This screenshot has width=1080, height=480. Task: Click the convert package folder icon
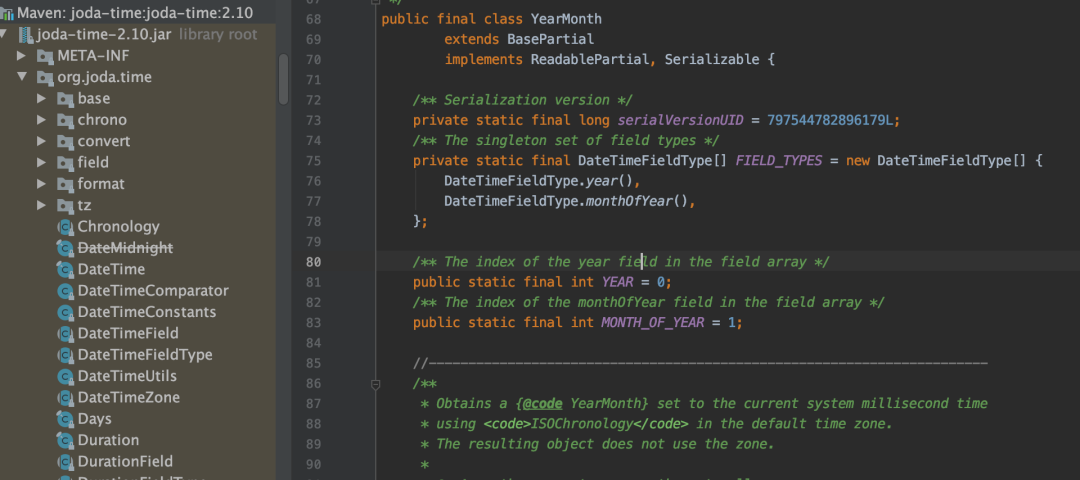pos(65,141)
